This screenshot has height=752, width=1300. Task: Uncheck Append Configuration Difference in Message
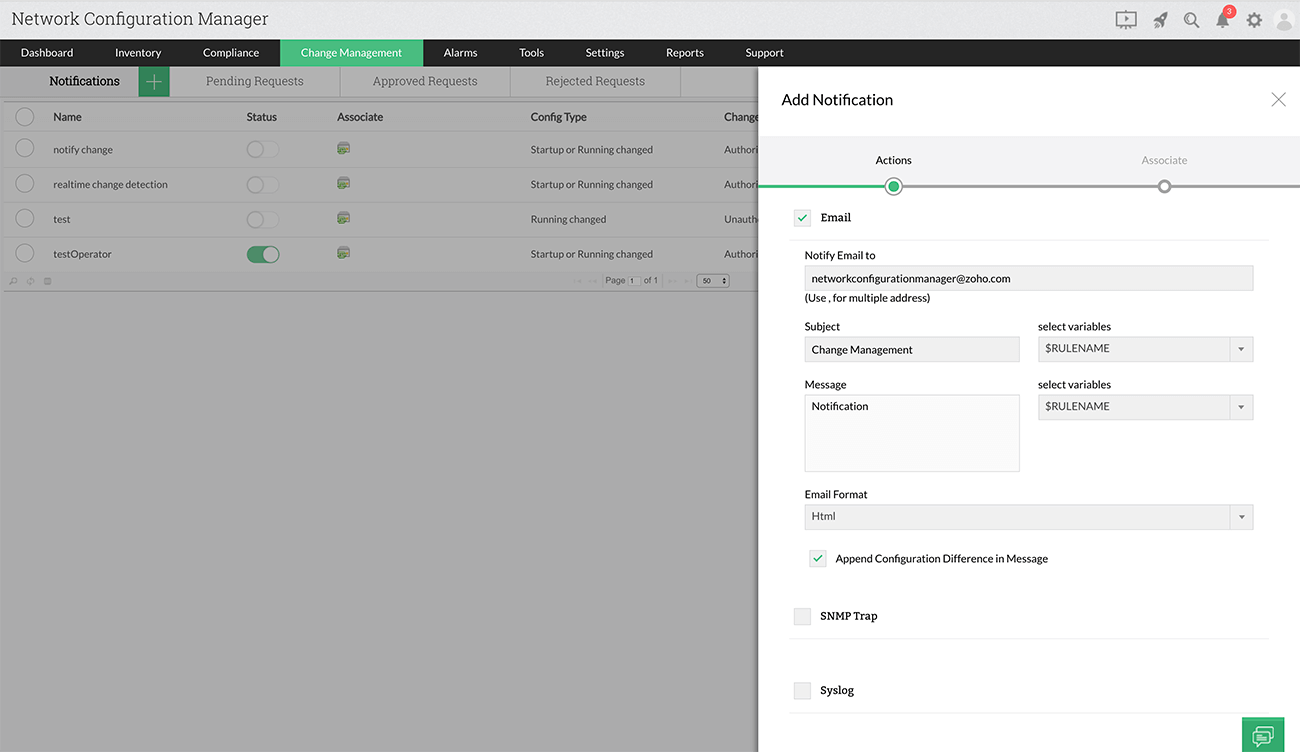(817, 558)
